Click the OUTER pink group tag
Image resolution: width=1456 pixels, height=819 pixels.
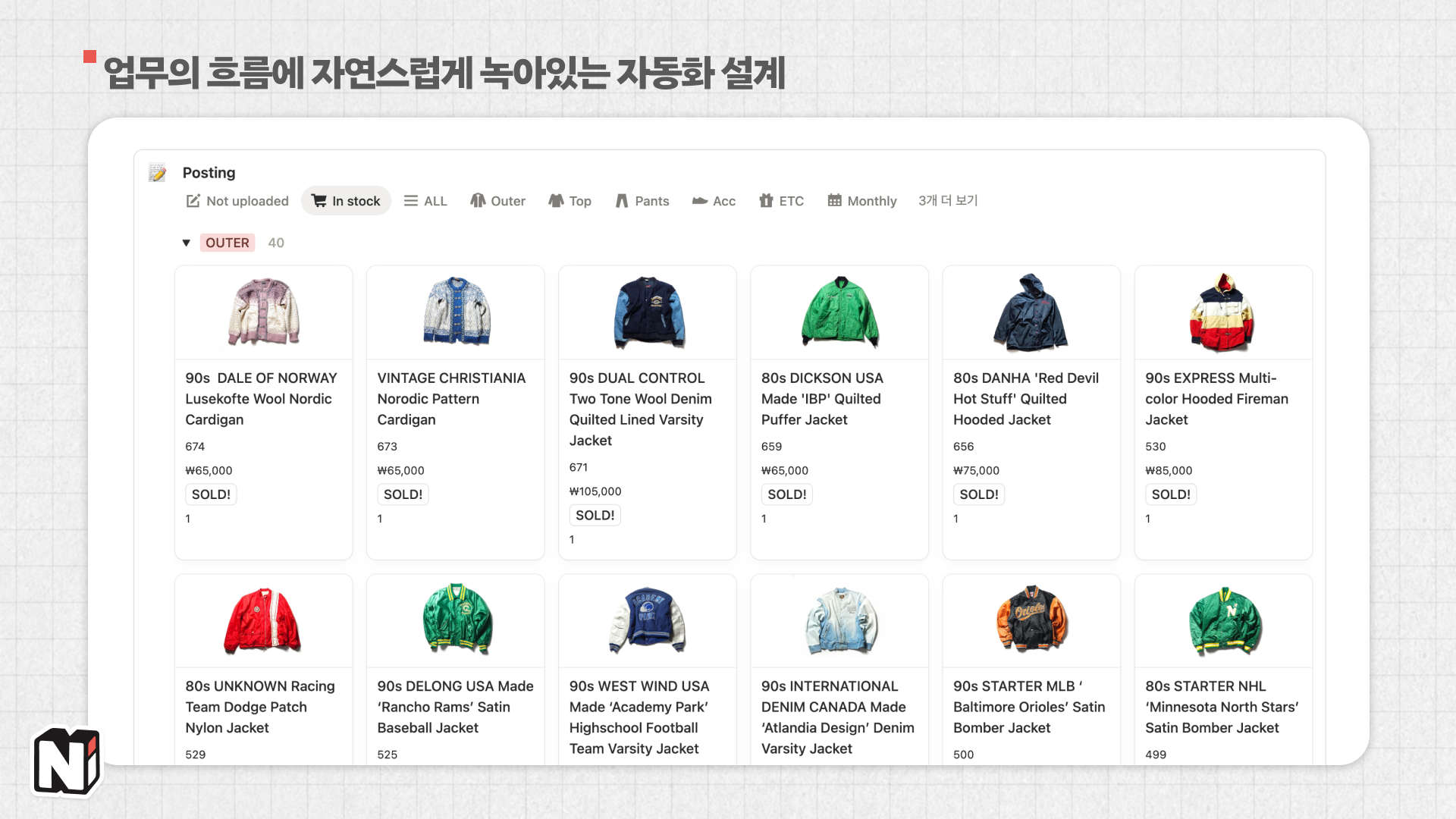pos(227,243)
